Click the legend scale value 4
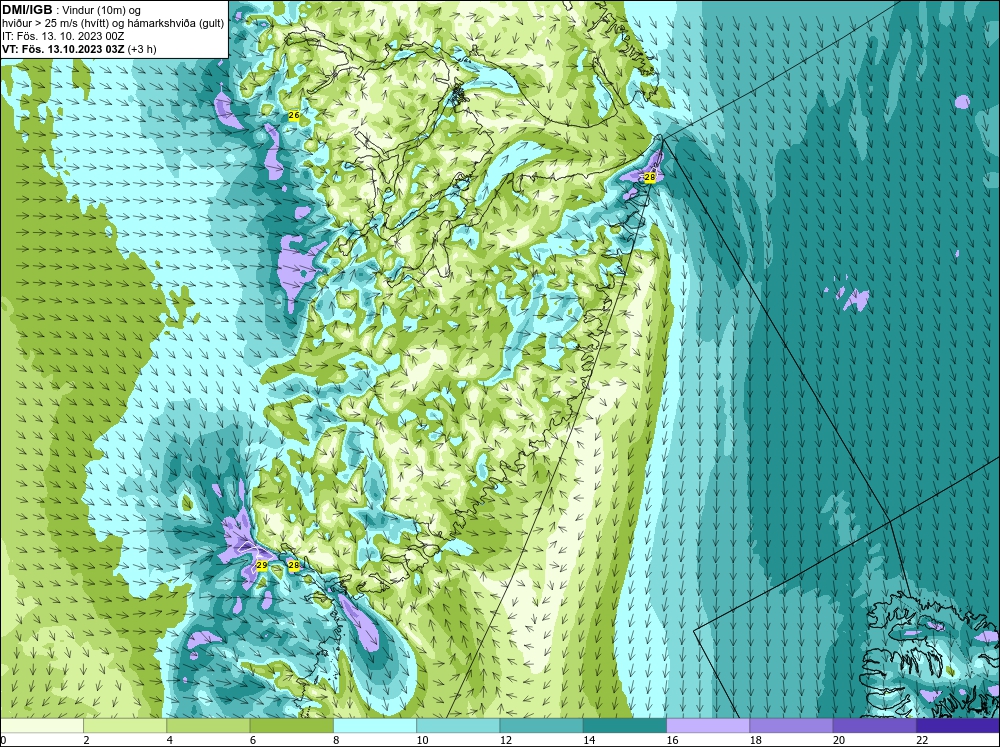 [x=170, y=740]
